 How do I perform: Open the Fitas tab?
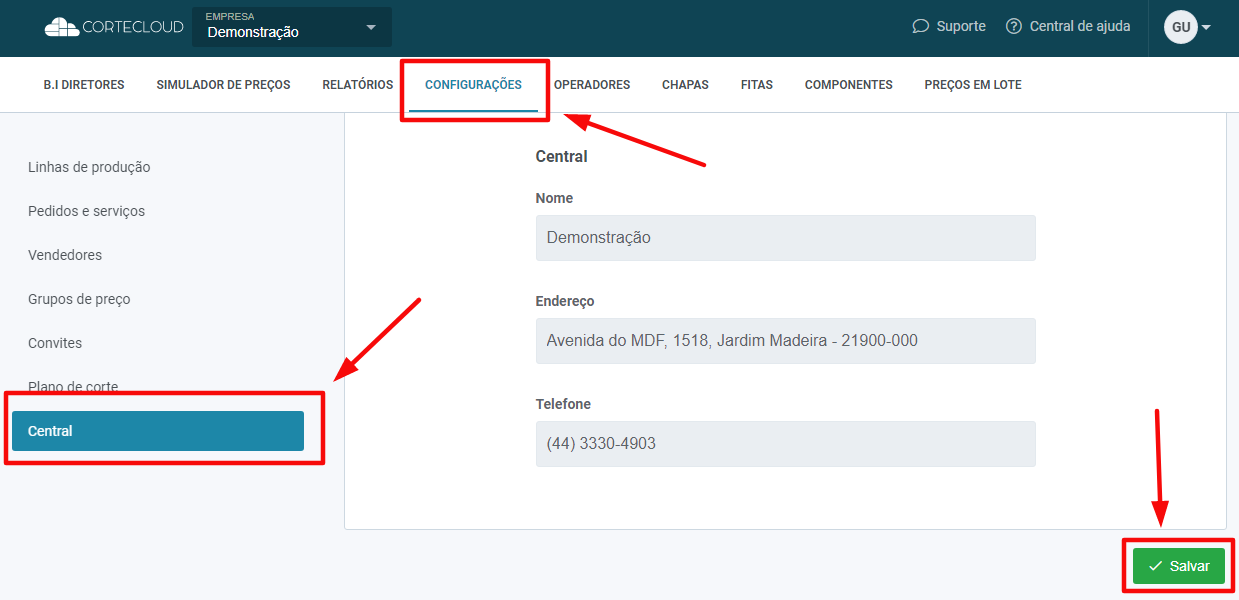coord(756,85)
